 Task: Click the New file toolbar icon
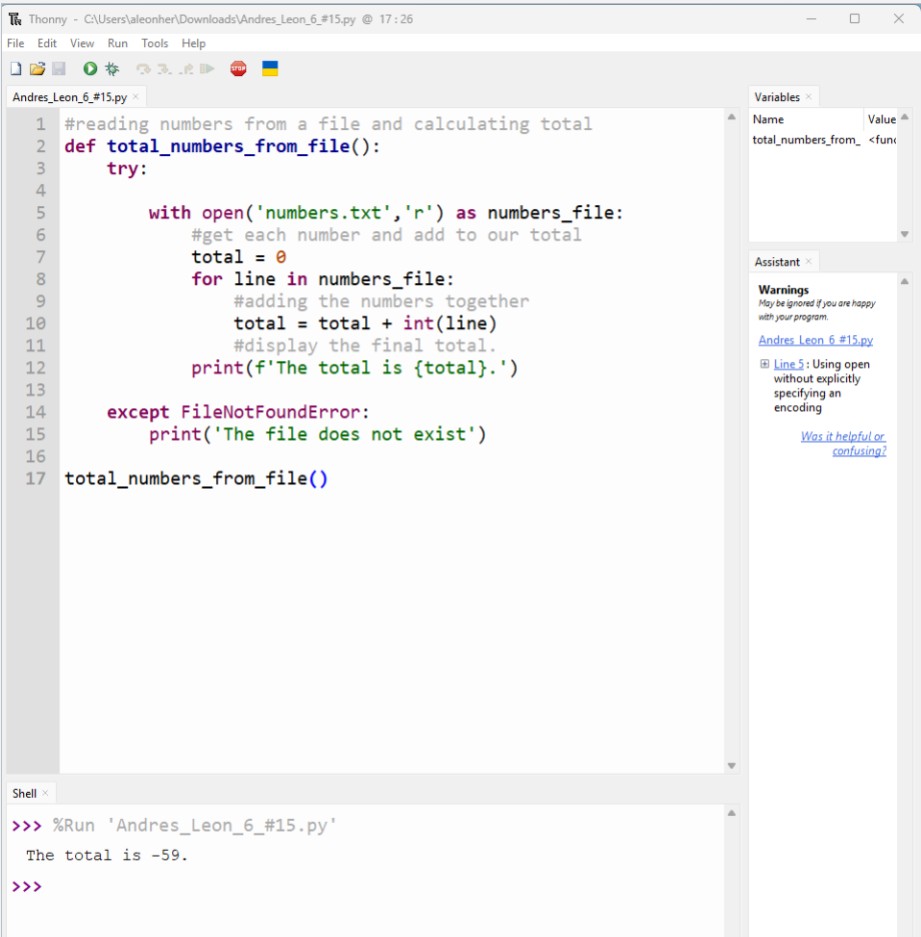coord(16,69)
